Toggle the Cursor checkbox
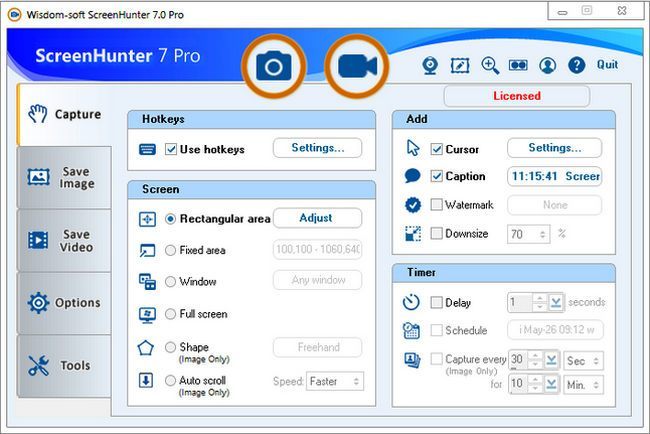Screen dimensions: 650x434 pyautogui.click(x=437, y=149)
